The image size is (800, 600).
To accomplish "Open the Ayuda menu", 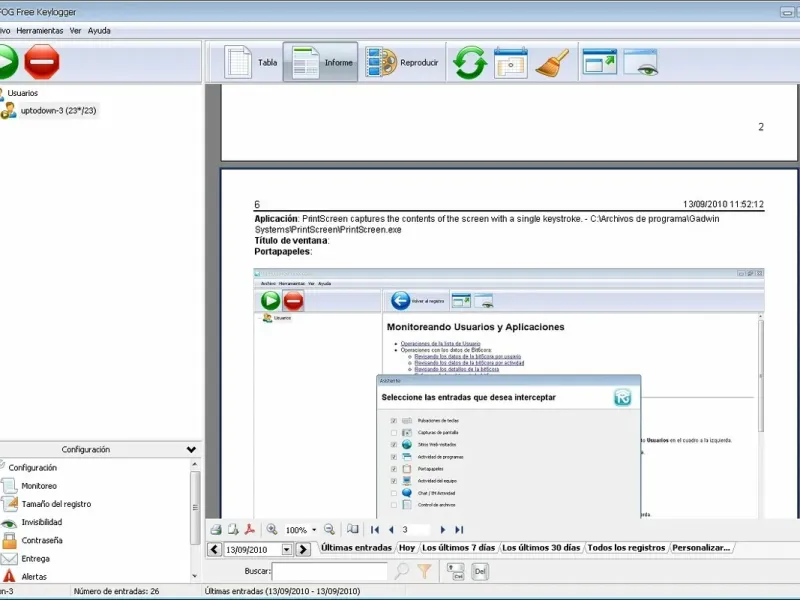I will tap(99, 31).
